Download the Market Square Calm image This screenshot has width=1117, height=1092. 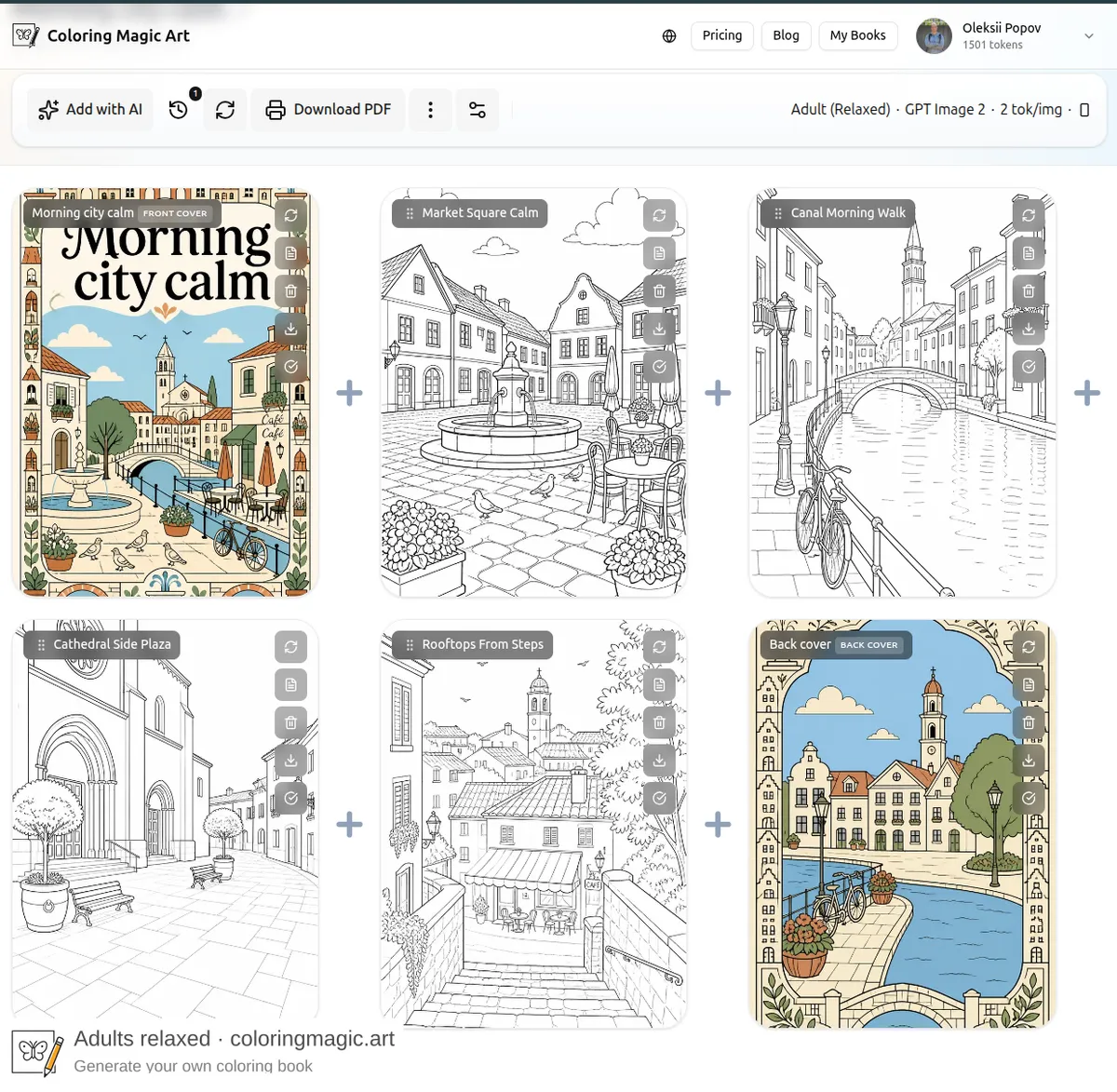tap(659, 329)
